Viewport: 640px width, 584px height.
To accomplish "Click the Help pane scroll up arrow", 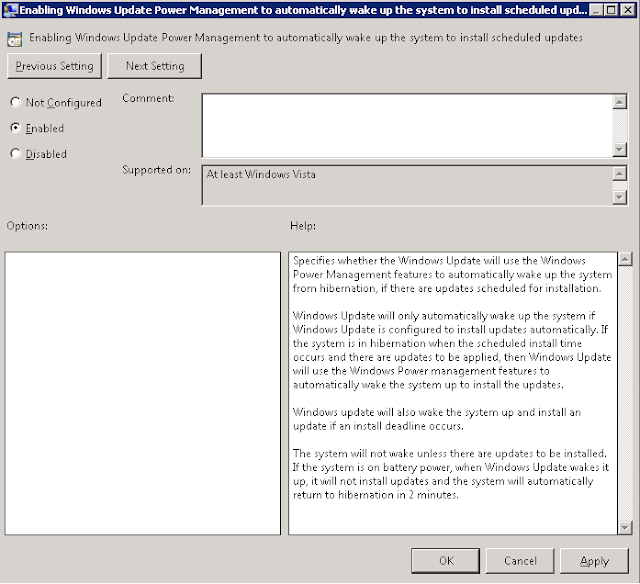I will (x=625, y=259).
